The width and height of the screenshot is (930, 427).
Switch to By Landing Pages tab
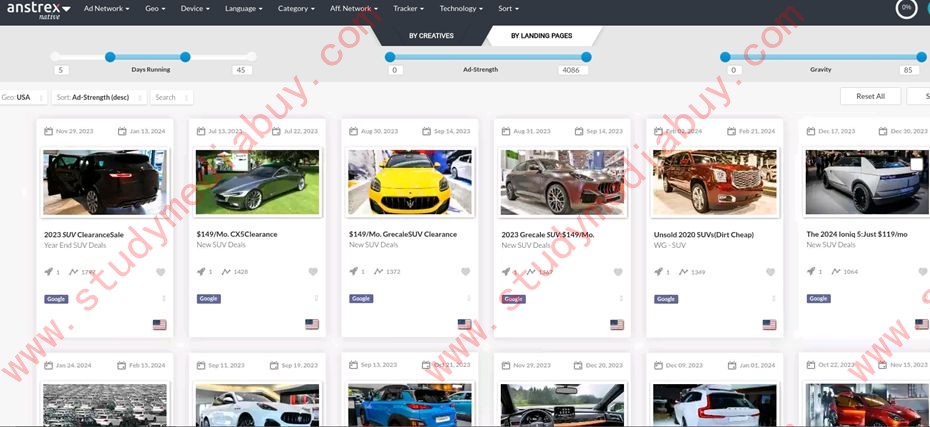542,36
